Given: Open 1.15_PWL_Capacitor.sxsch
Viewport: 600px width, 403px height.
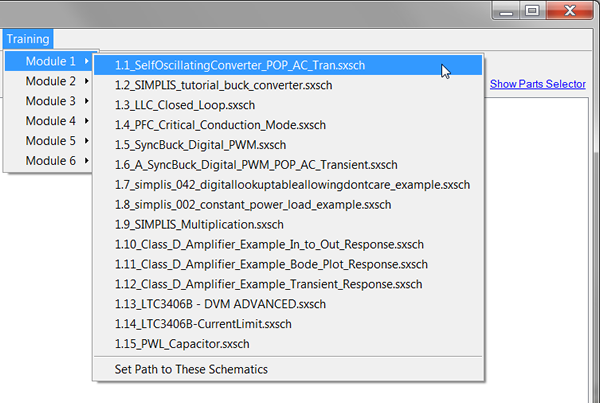Looking at the screenshot, I should pos(288,344).
